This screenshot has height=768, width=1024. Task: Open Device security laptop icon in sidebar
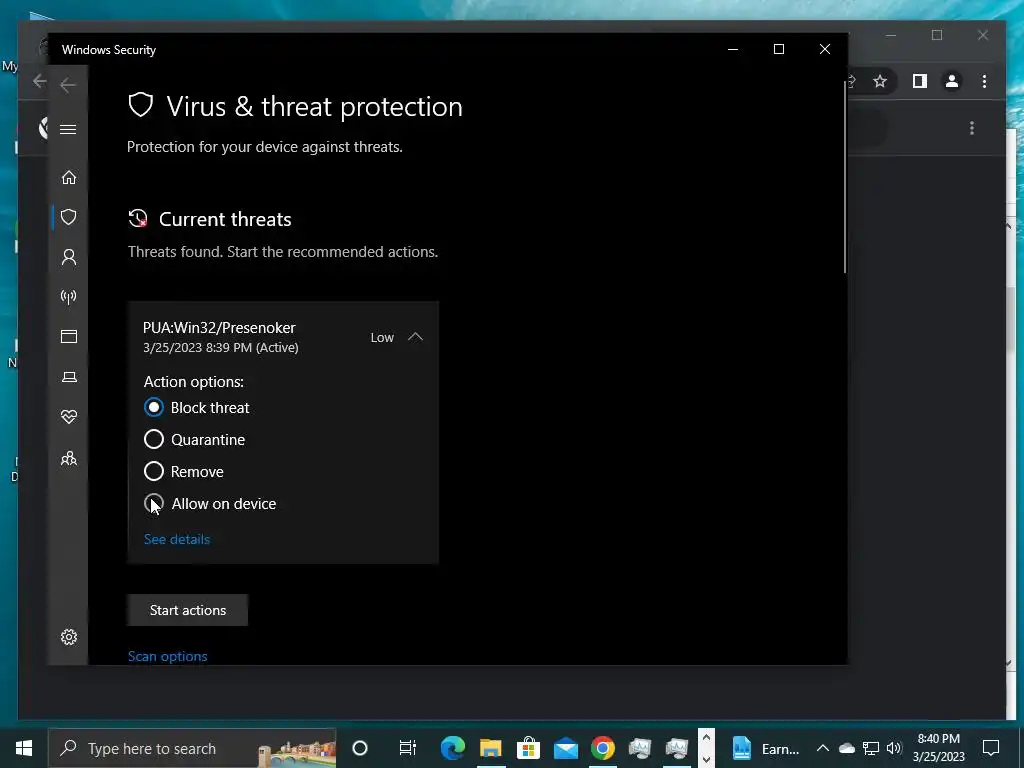(x=69, y=377)
